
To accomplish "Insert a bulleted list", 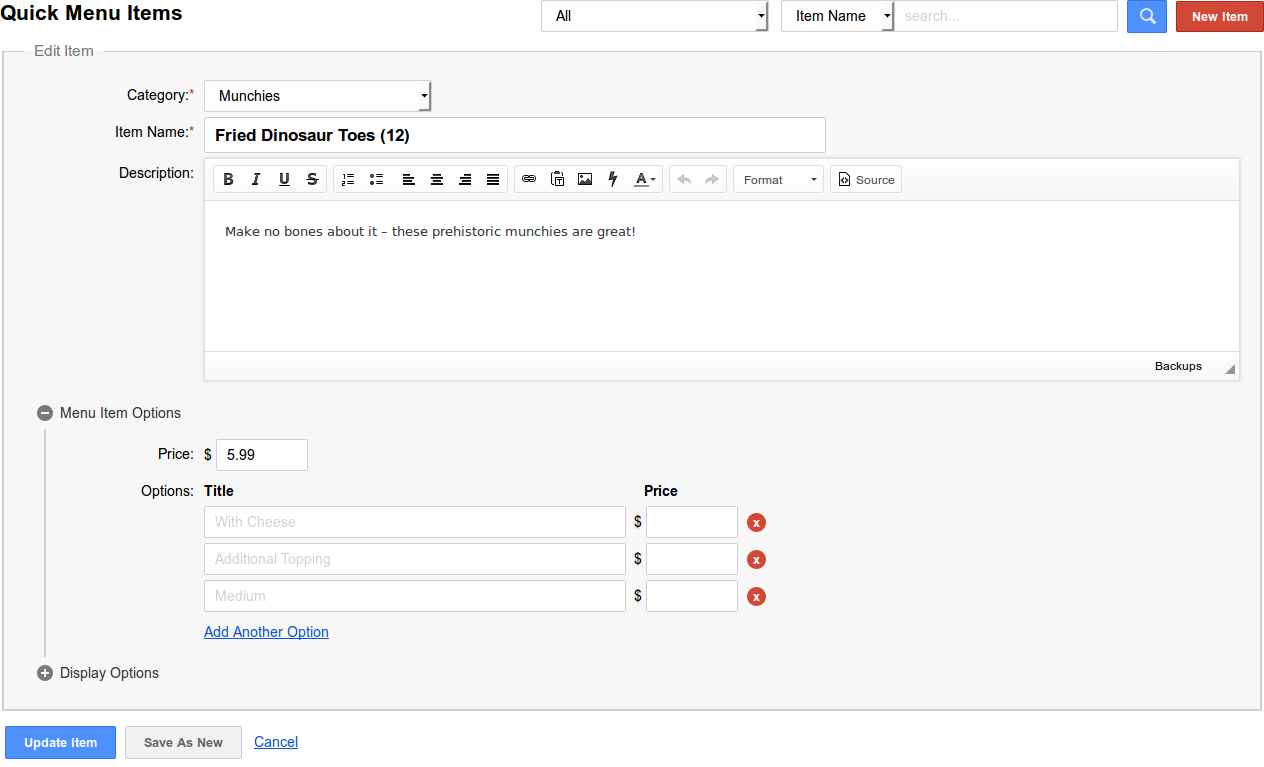I will [x=376, y=180].
